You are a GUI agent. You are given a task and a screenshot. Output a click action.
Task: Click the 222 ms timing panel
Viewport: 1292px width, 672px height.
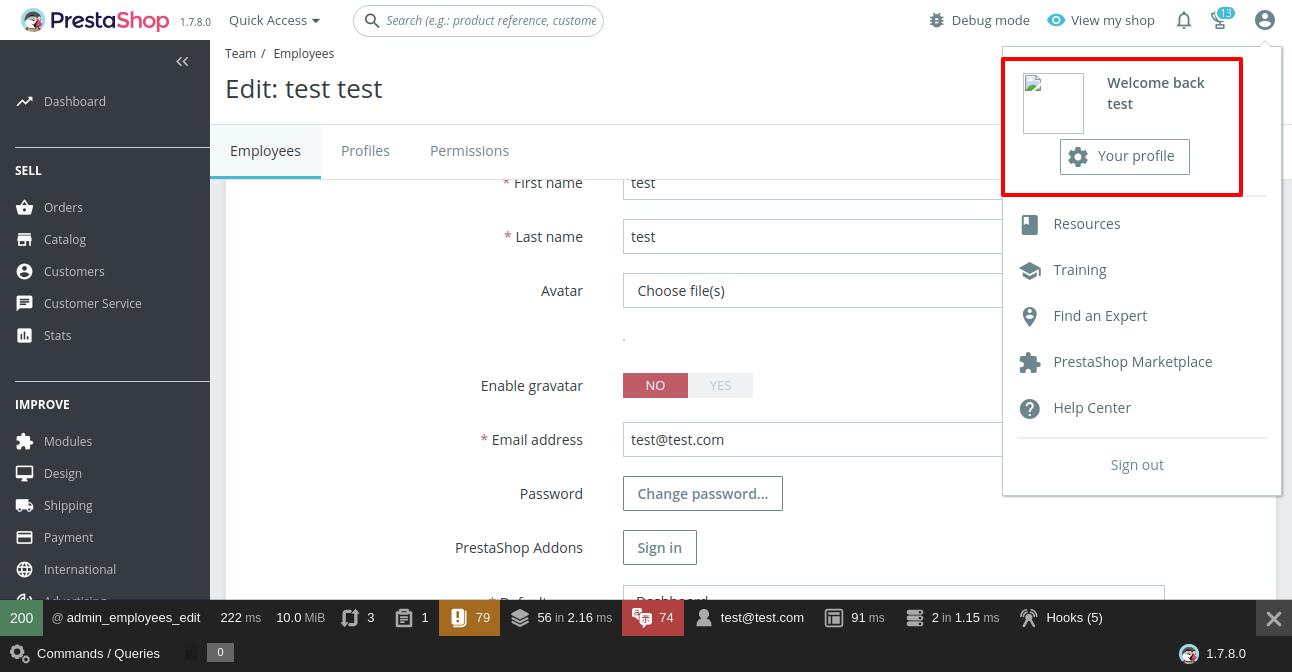tap(240, 618)
